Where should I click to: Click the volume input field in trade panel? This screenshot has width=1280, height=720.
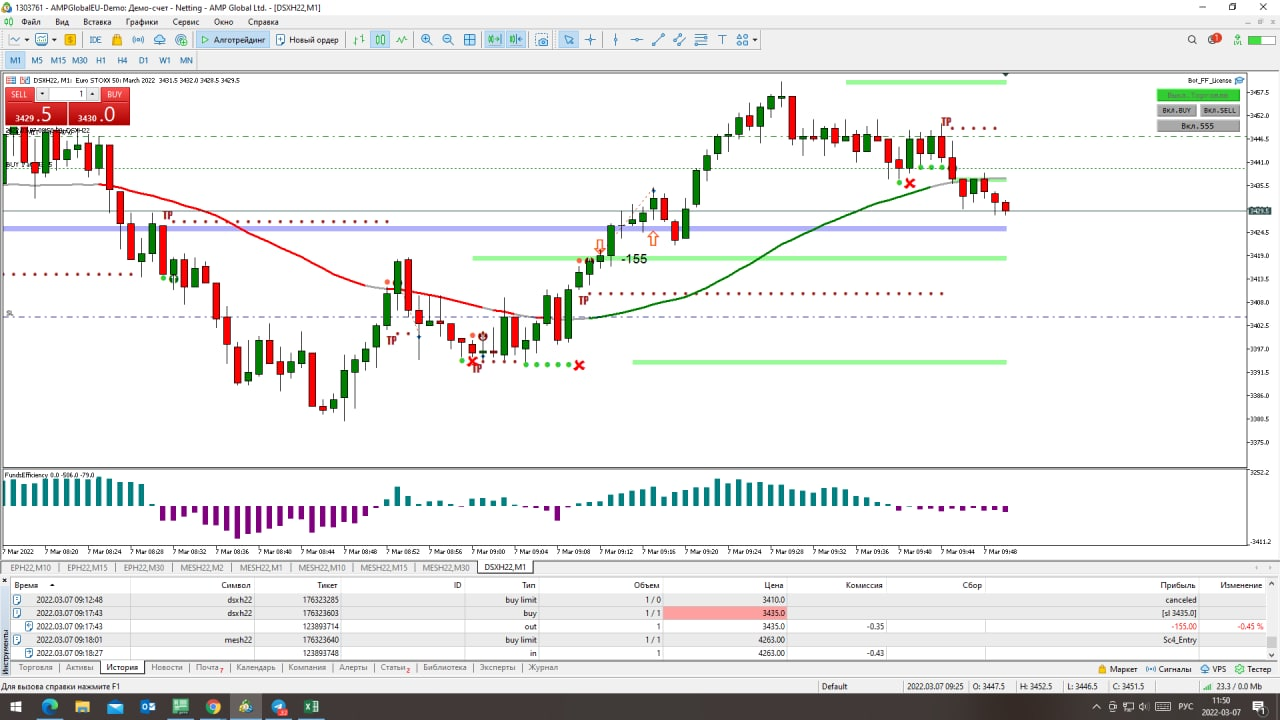pyautogui.click(x=68, y=94)
